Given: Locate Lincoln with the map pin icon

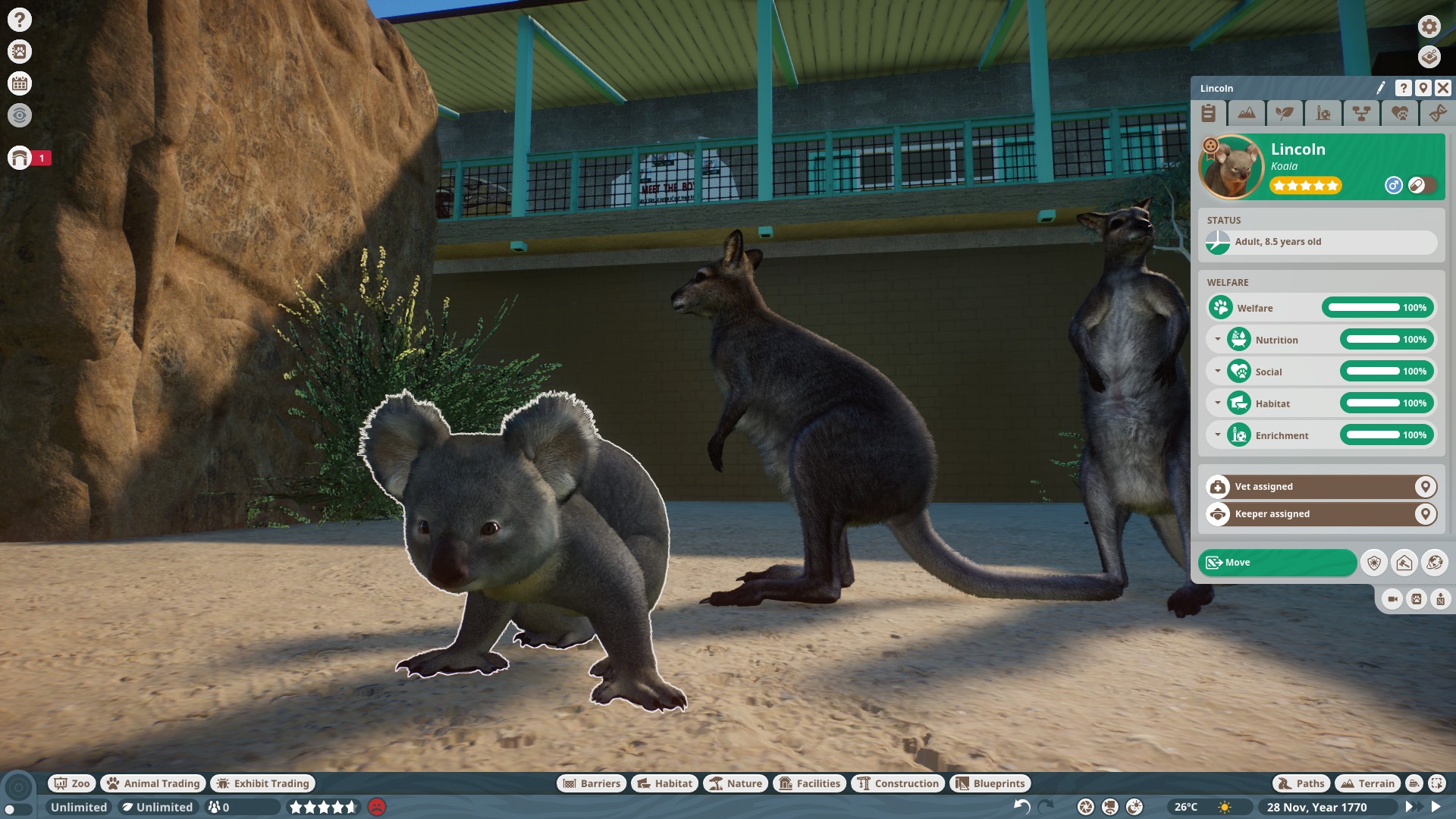Looking at the screenshot, I should click(1423, 88).
